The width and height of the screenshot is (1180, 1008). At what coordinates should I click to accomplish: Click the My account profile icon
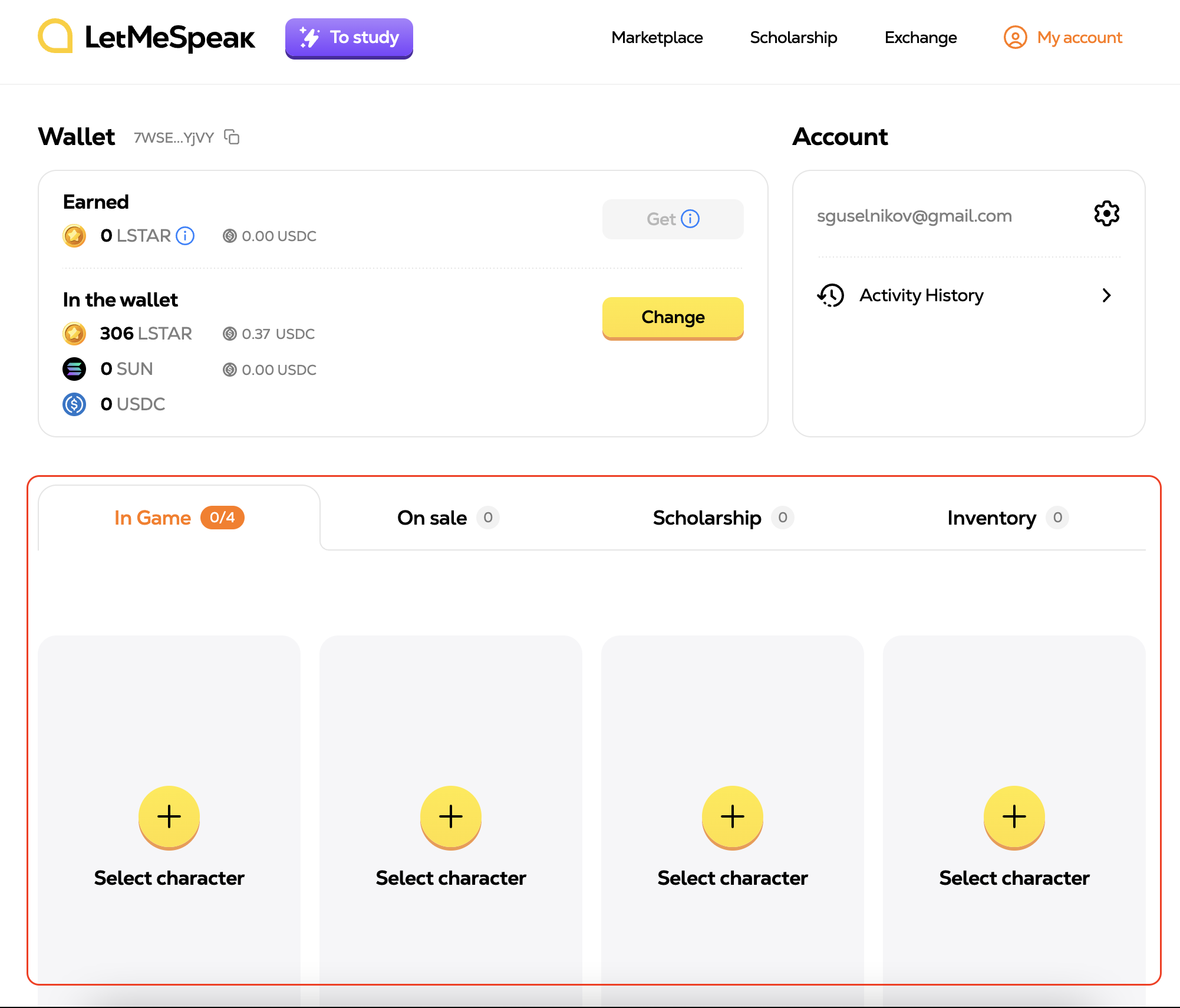click(1015, 37)
